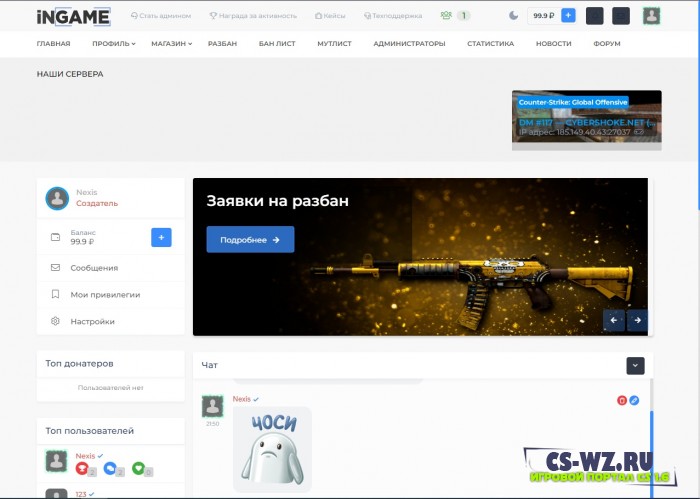The image size is (700, 499).
Task: Click the 'Заявки на разбан' banner image
Action: (x=420, y=257)
